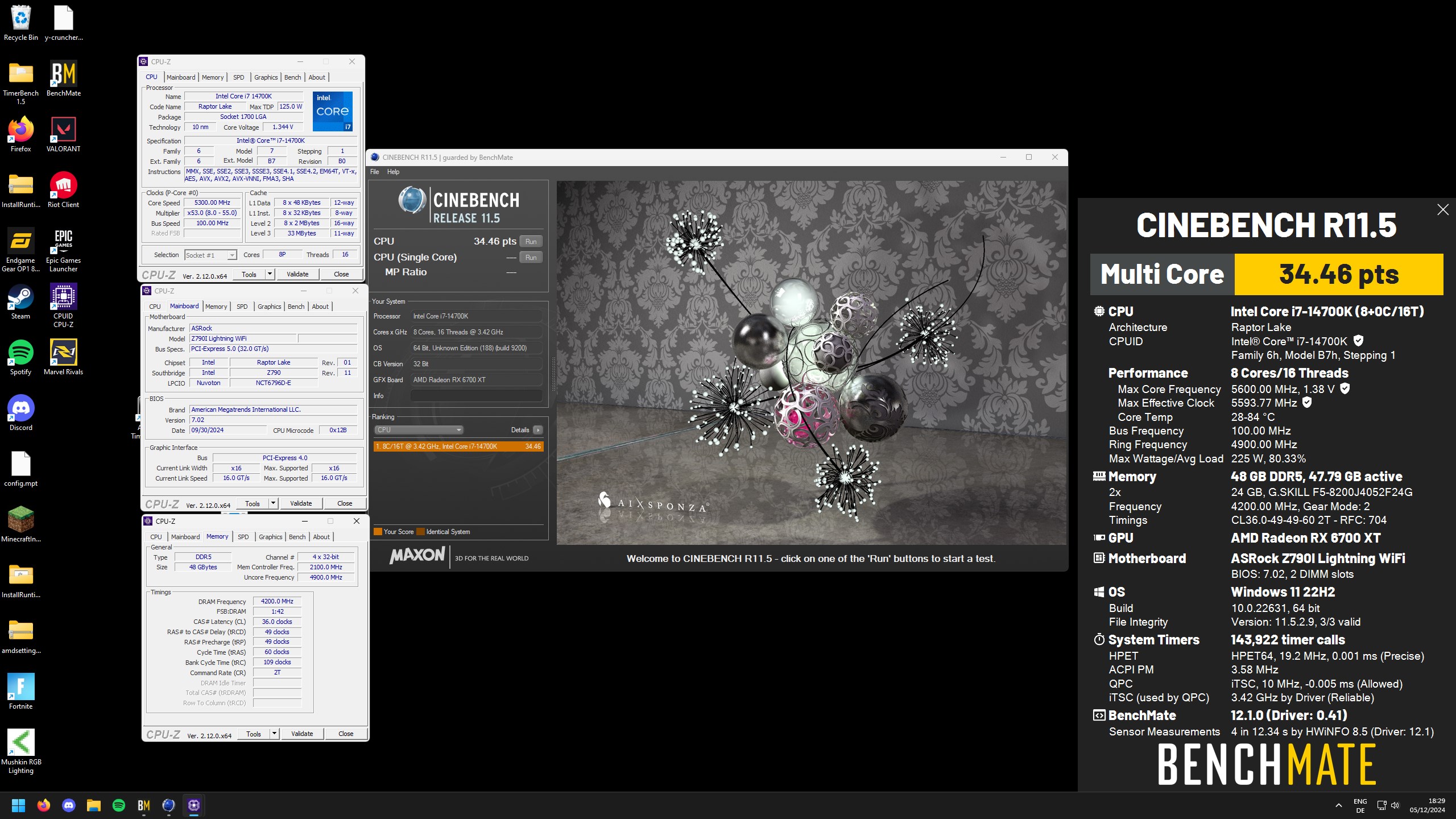1456x819 pixels.
Task: Click the Info field in Cinebench
Action: click(x=476, y=396)
